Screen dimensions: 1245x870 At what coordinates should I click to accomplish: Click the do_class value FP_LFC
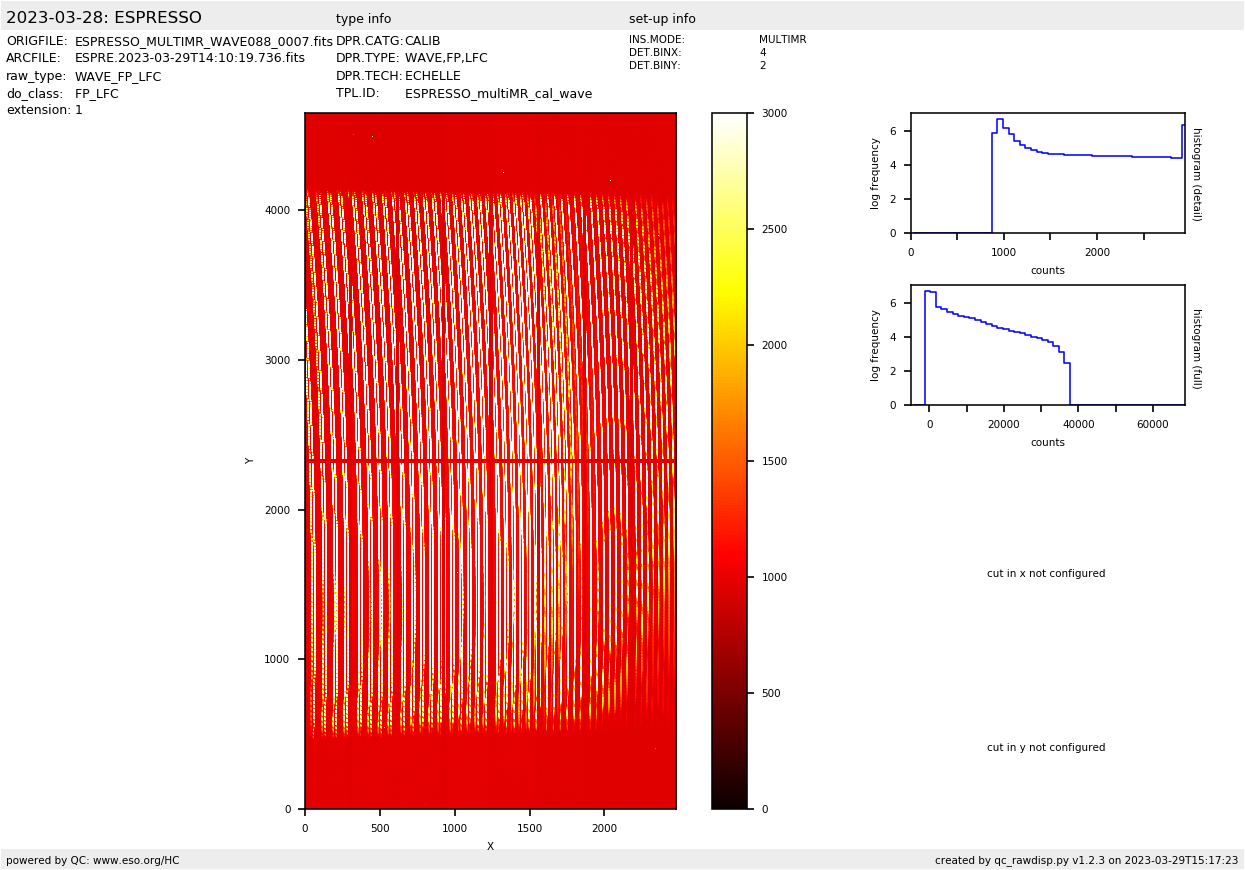pos(96,94)
